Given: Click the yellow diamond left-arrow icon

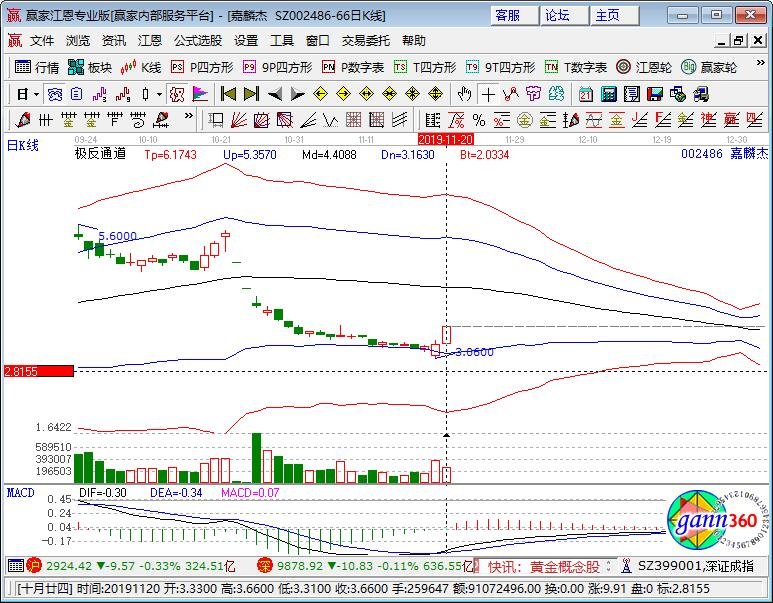Looking at the screenshot, I should click(x=320, y=94).
